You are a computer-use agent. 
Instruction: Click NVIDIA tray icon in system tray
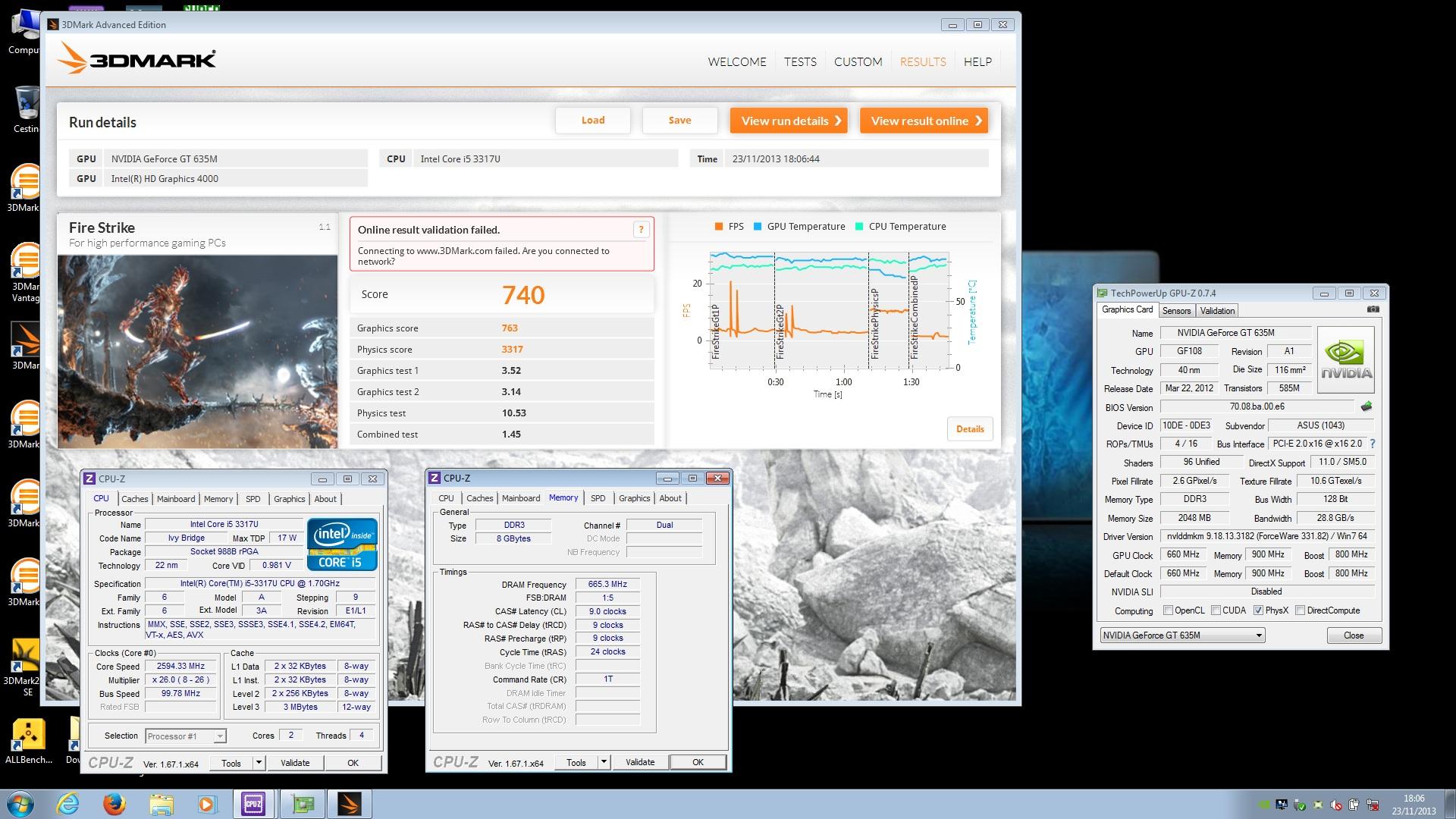click(x=1263, y=805)
